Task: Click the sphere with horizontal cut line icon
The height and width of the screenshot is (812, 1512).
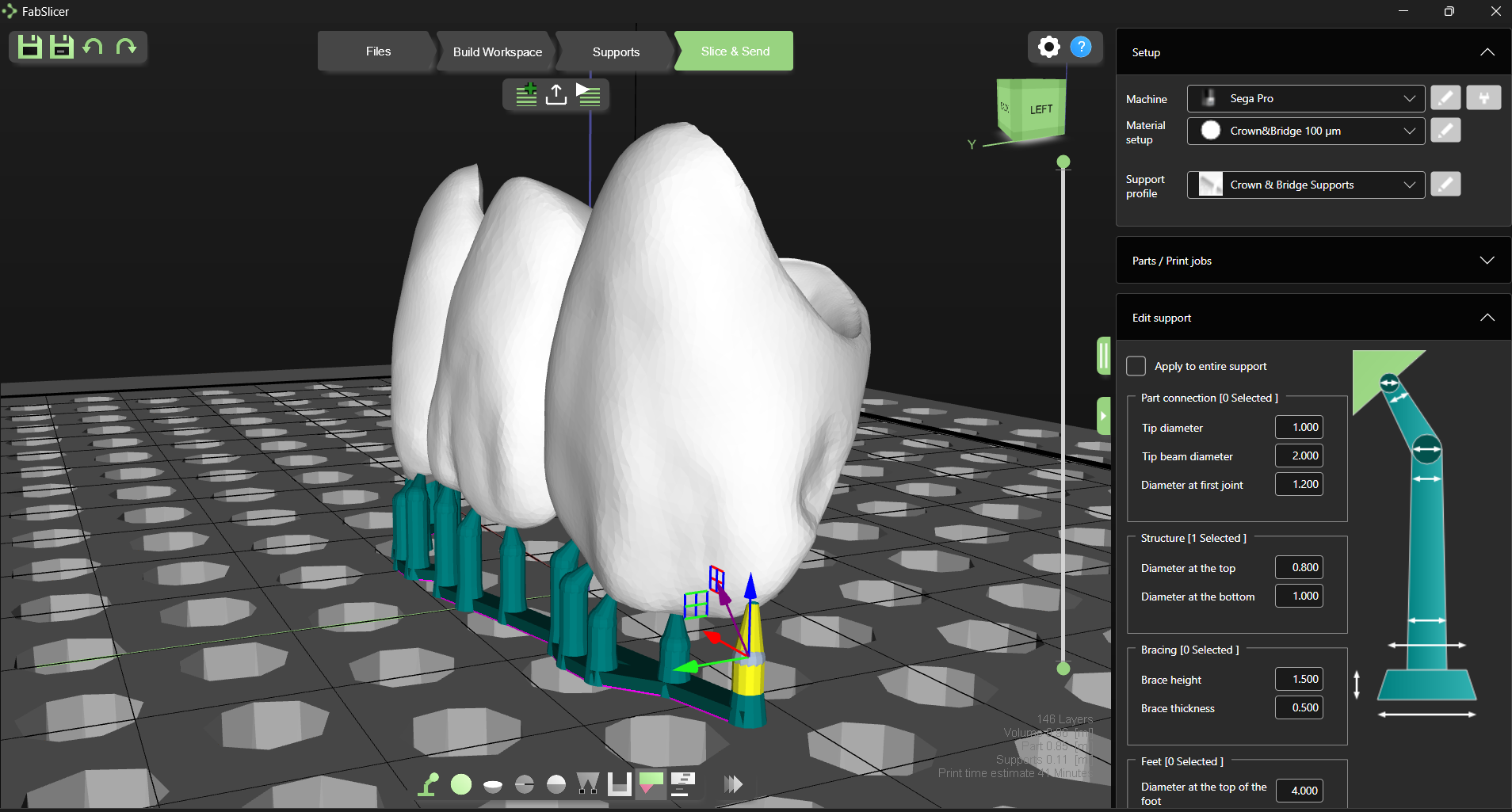Action: point(525,784)
